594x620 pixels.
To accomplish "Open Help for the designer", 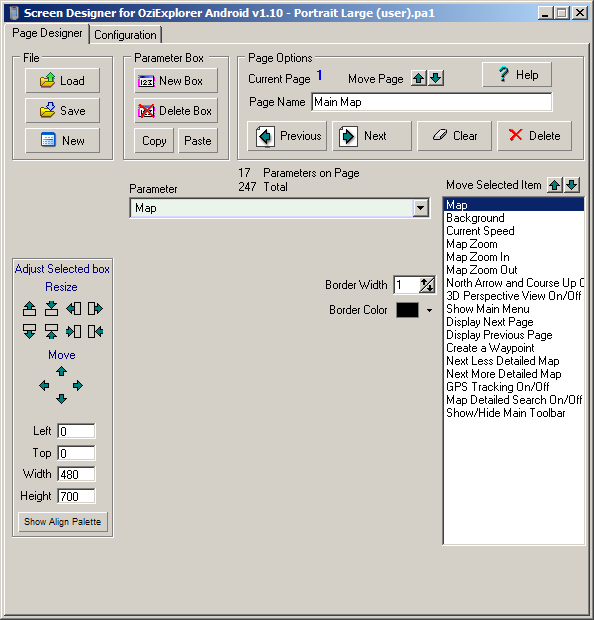I will (x=517, y=74).
